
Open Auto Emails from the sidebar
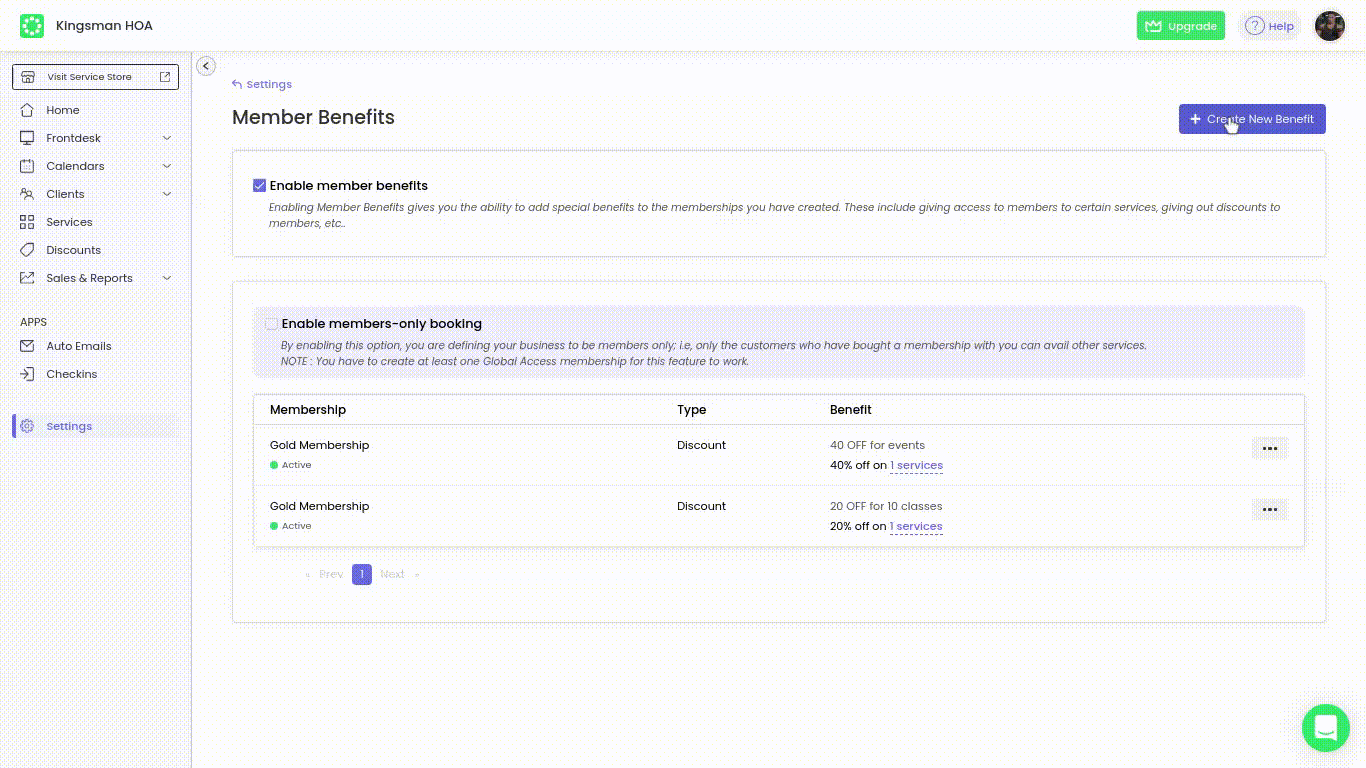pos(78,346)
